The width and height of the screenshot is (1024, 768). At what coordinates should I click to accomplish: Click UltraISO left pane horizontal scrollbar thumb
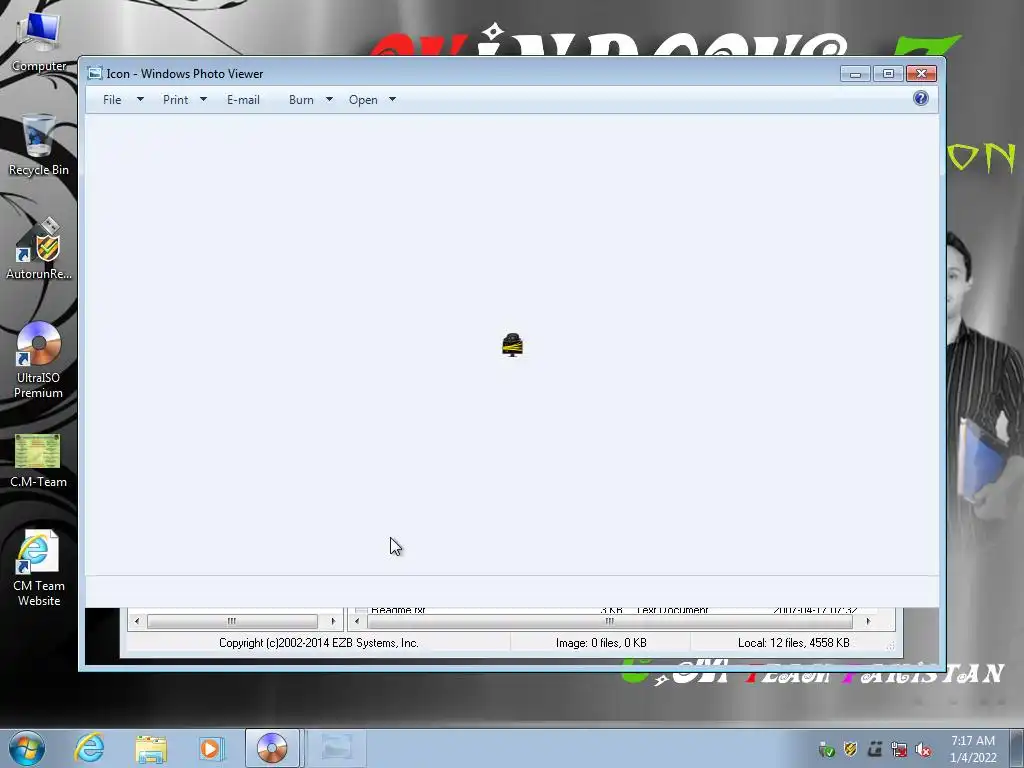click(x=232, y=621)
